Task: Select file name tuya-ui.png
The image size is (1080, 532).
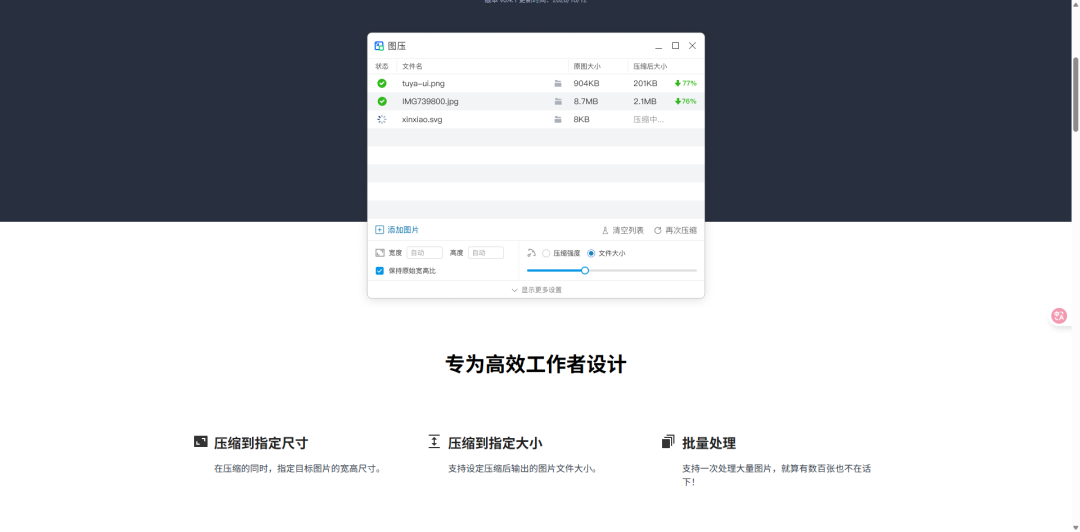Action: tap(423, 83)
